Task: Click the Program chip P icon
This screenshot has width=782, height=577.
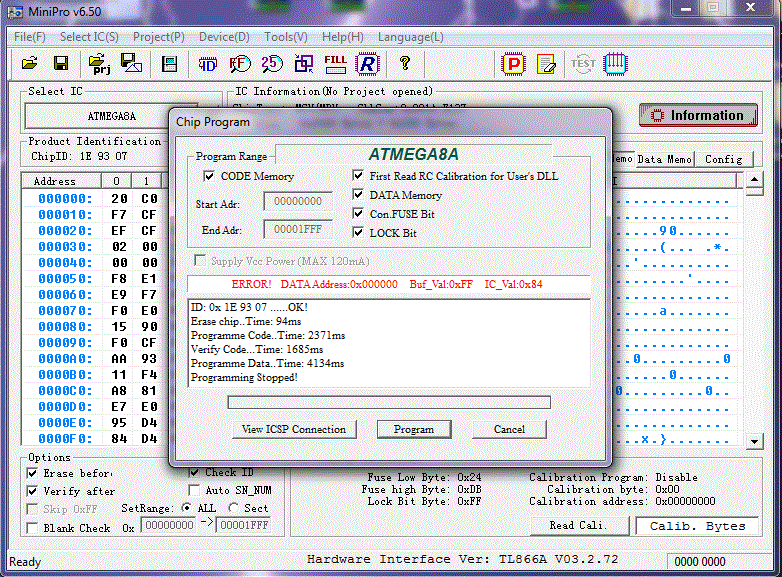Action: [x=513, y=64]
